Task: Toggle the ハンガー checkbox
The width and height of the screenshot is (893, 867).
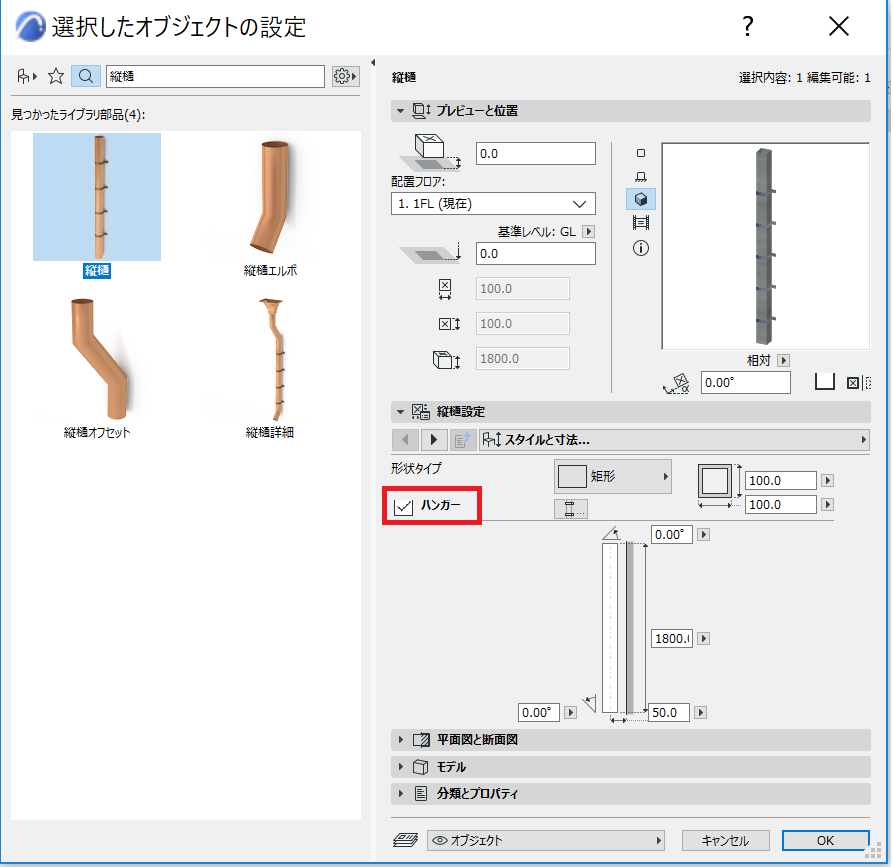Action: coord(403,506)
